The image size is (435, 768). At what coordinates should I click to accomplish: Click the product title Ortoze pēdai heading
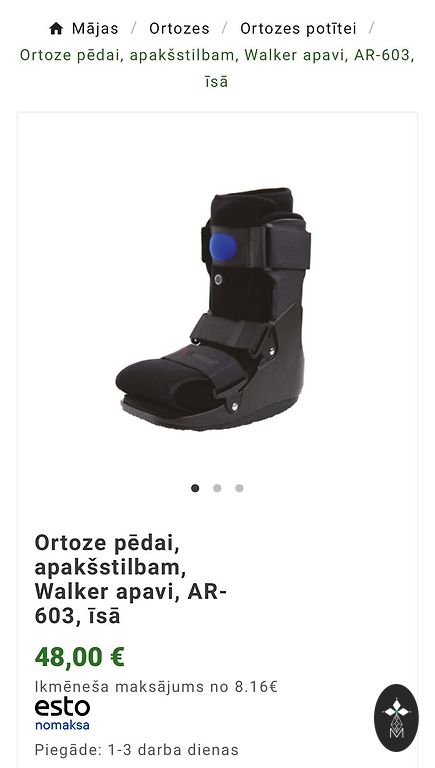click(x=131, y=579)
